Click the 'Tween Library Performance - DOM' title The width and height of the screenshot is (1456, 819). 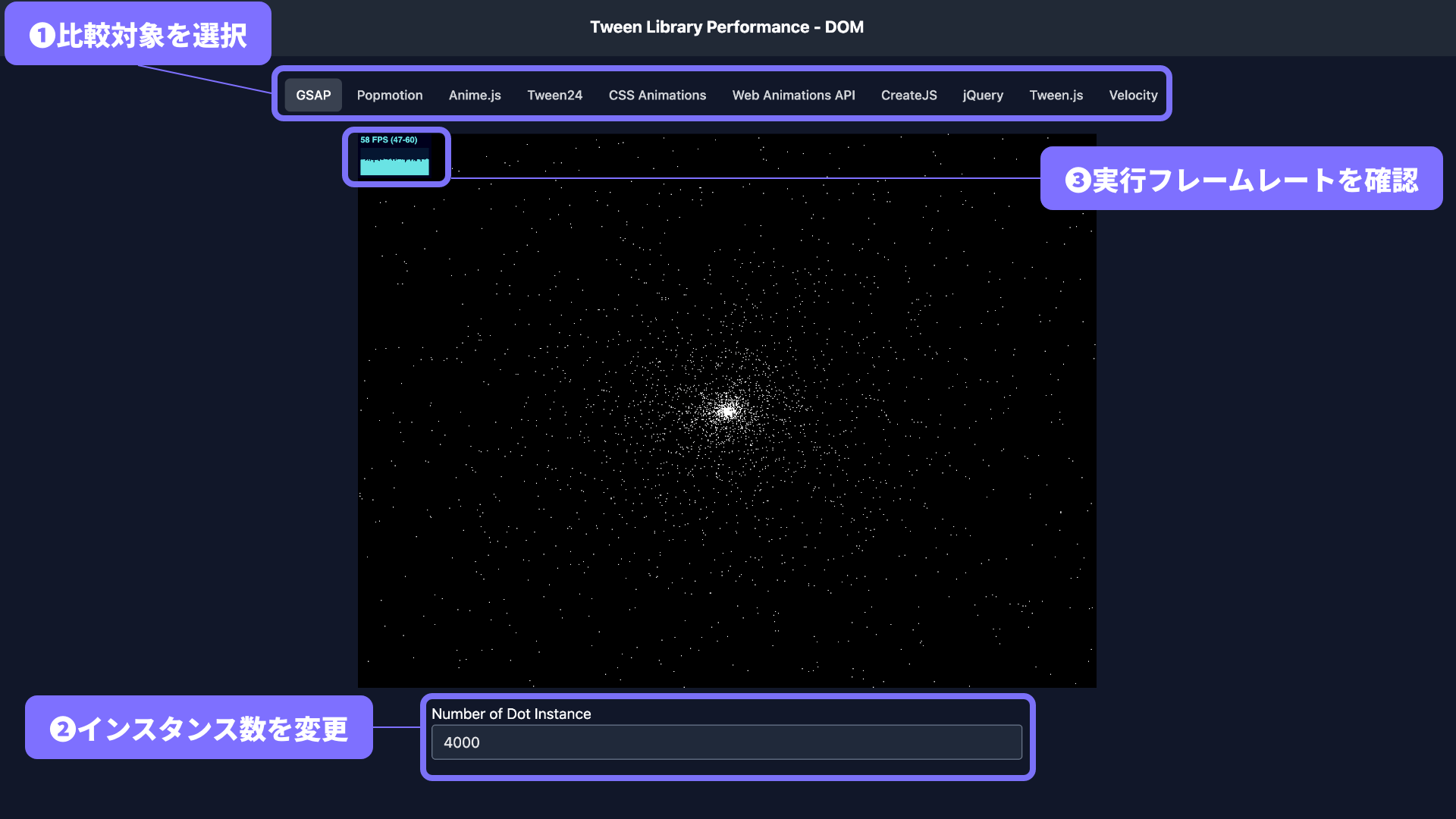pyautogui.click(x=726, y=27)
